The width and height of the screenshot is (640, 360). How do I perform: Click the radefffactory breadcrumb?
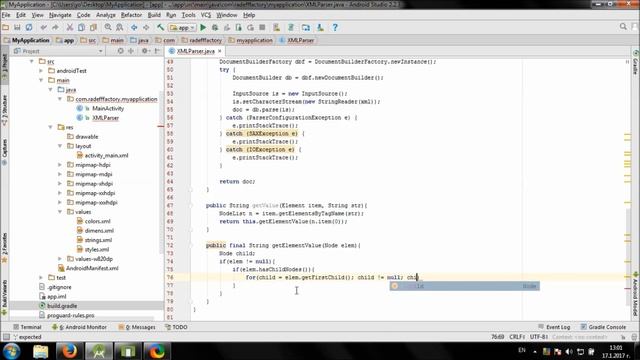point(202,40)
